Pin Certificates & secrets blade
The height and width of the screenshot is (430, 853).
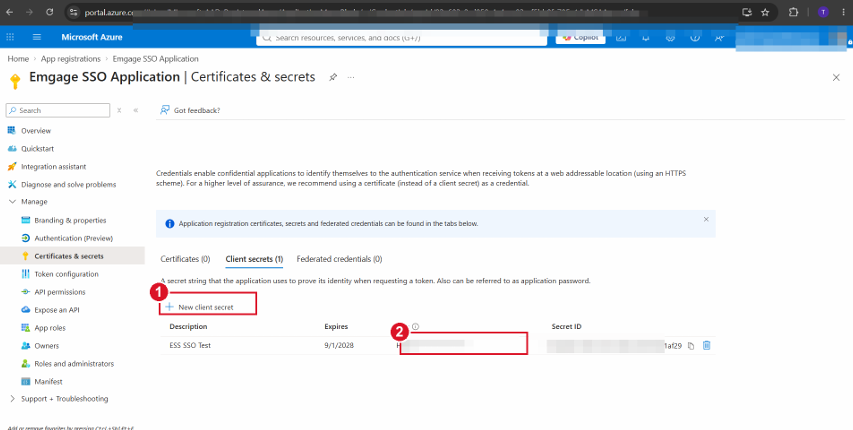[x=332, y=77]
